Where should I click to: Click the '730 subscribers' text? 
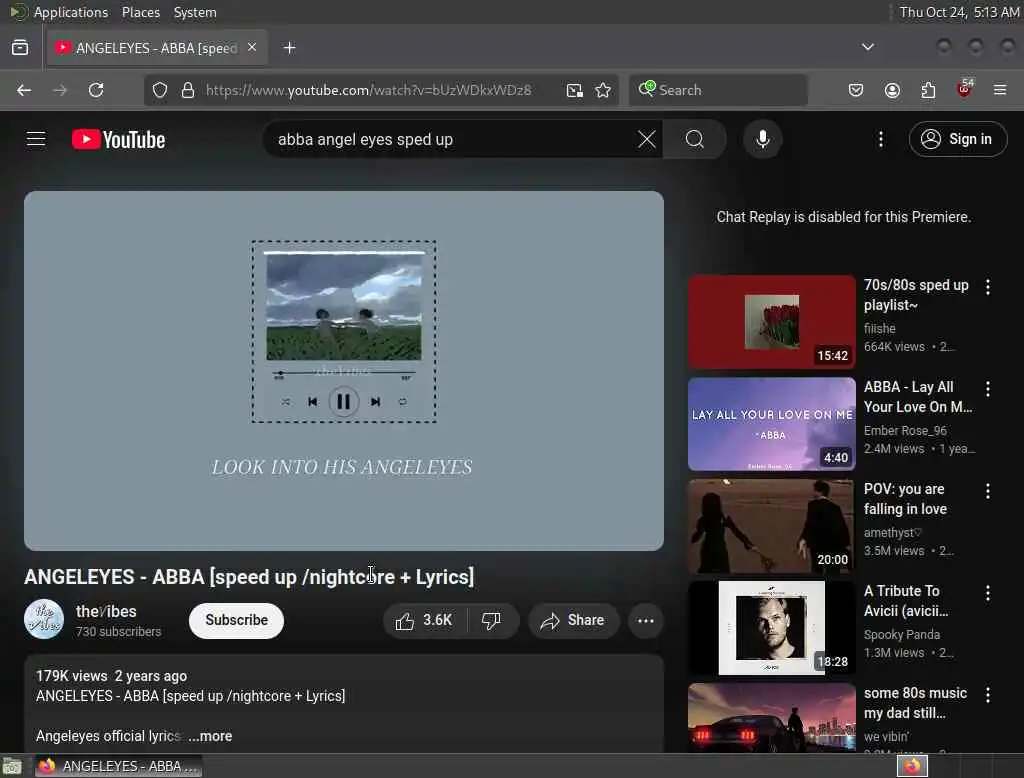[118, 632]
